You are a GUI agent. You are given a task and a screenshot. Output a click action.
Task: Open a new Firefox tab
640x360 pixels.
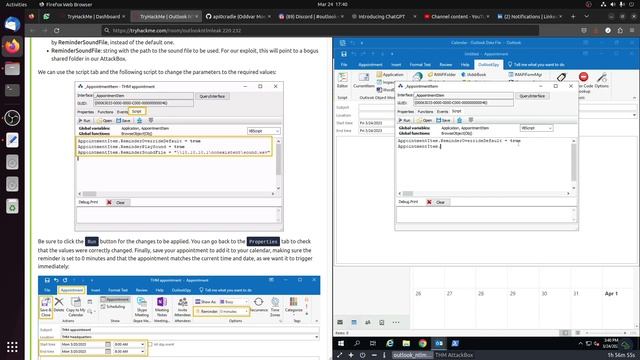pyautogui.click(x=573, y=17)
